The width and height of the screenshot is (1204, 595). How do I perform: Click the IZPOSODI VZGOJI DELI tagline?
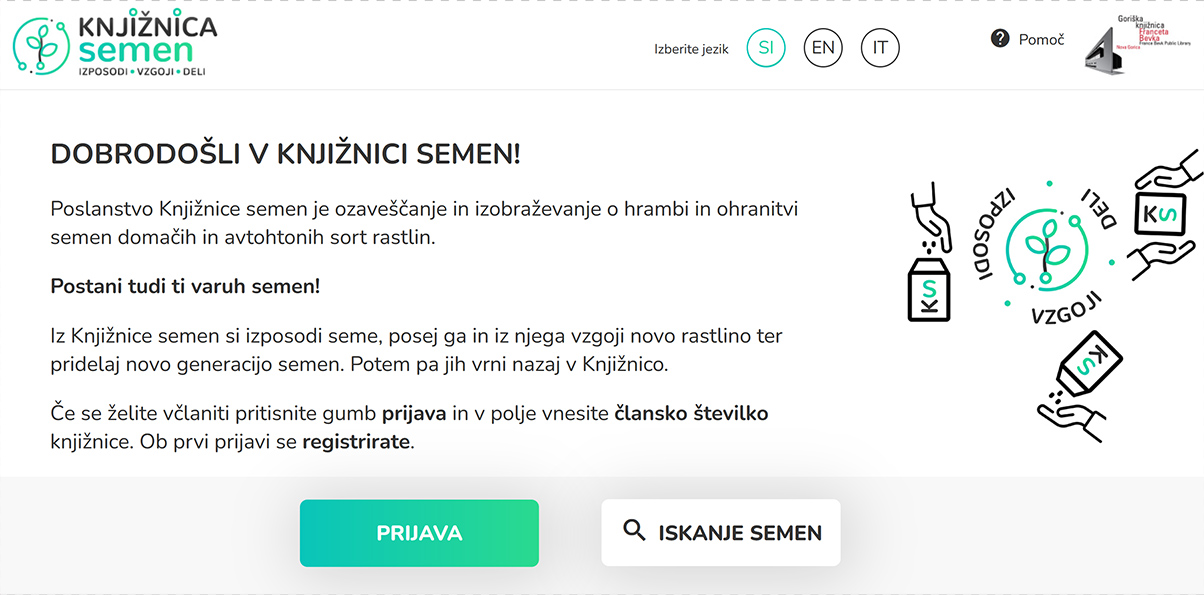pos(144,72)
